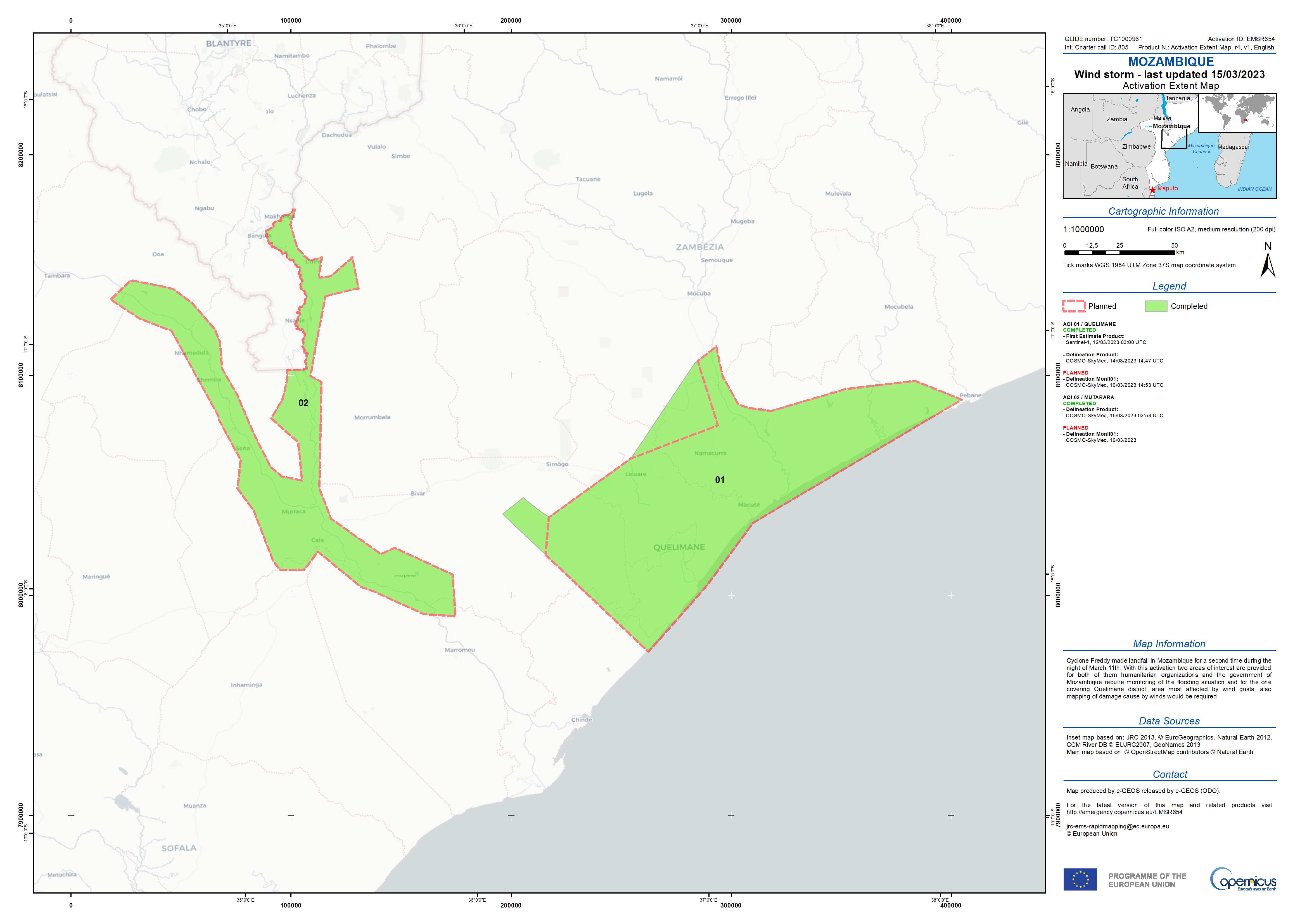Click the world overview inset globe

1237,113
